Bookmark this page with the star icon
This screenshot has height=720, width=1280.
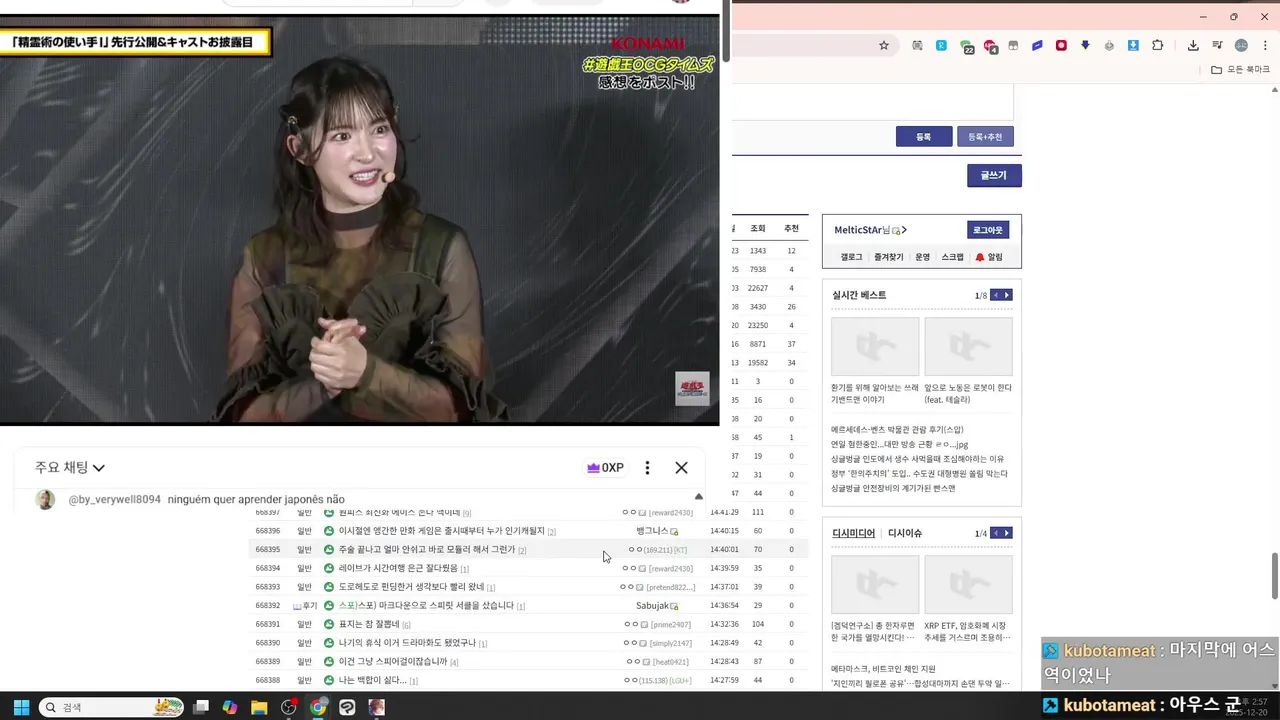coord(884,45)
